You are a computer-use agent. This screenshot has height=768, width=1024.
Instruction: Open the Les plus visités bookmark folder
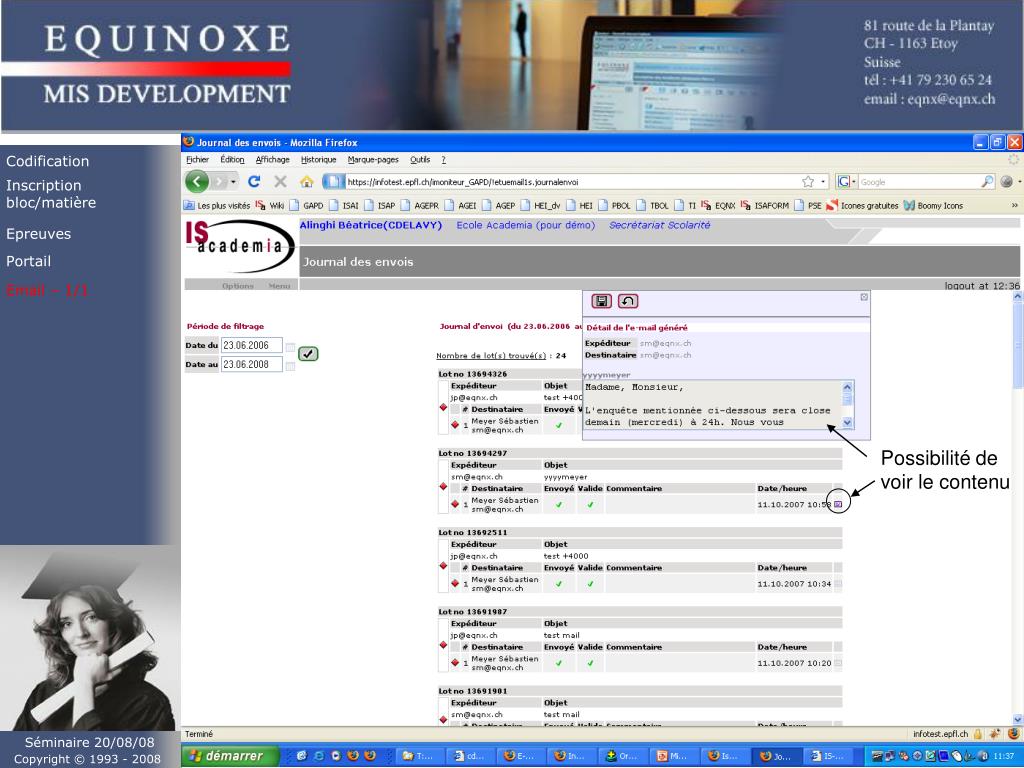[217, 205]
